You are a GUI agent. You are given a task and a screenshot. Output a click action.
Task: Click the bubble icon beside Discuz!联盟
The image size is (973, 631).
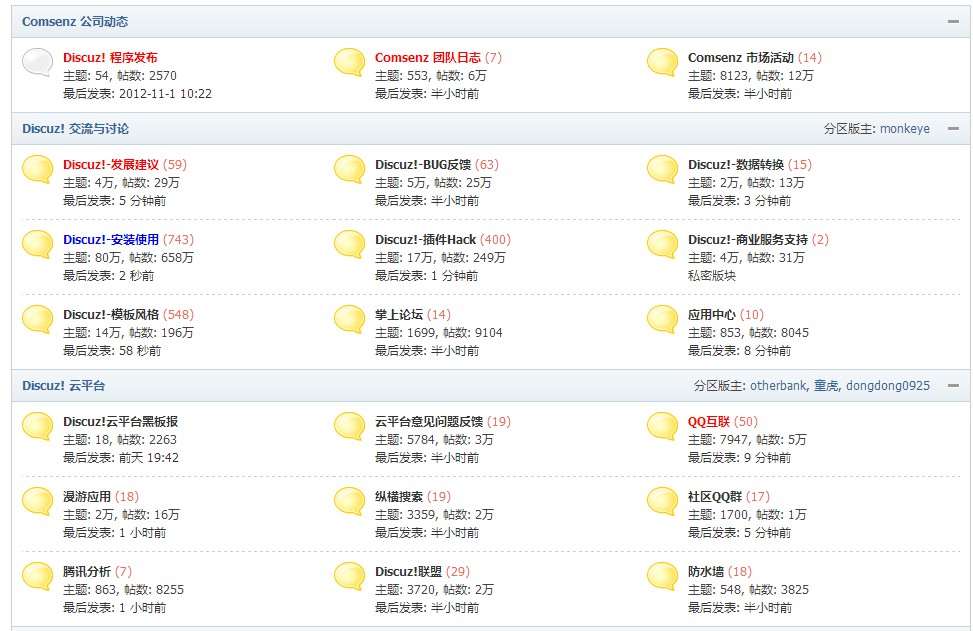click(349, 576)
